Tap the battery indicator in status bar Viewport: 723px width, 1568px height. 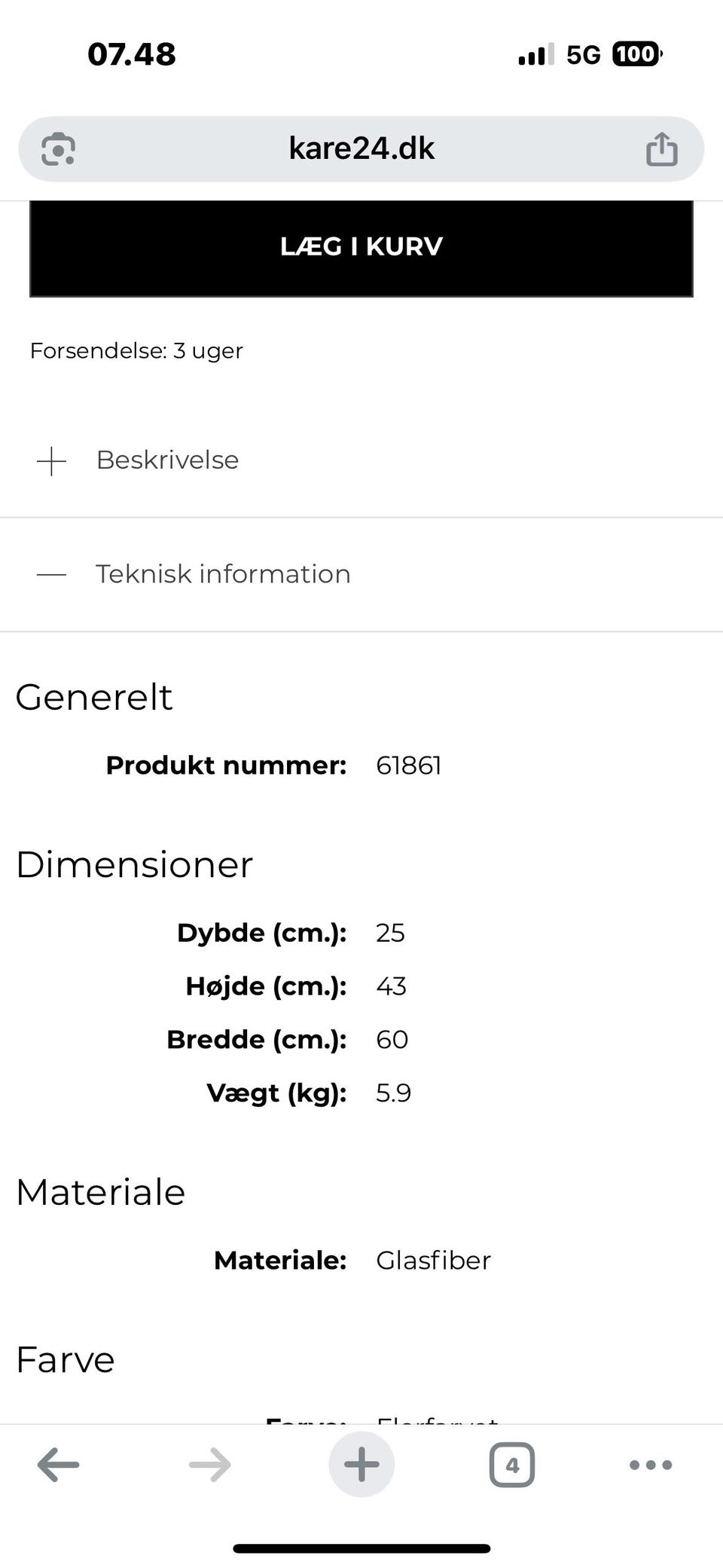pos(636,54)
